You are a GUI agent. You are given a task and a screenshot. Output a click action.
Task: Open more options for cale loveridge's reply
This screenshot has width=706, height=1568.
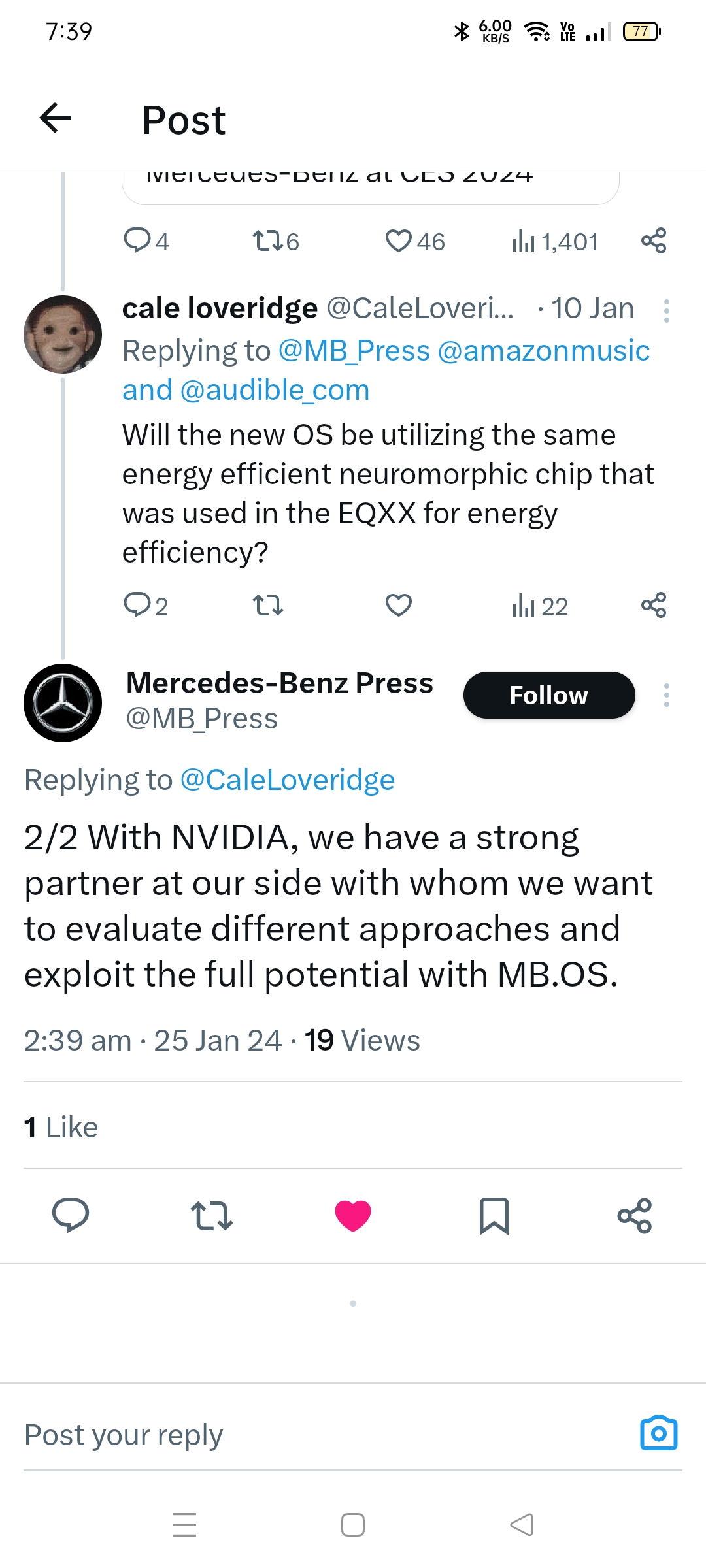coord(666,310)
